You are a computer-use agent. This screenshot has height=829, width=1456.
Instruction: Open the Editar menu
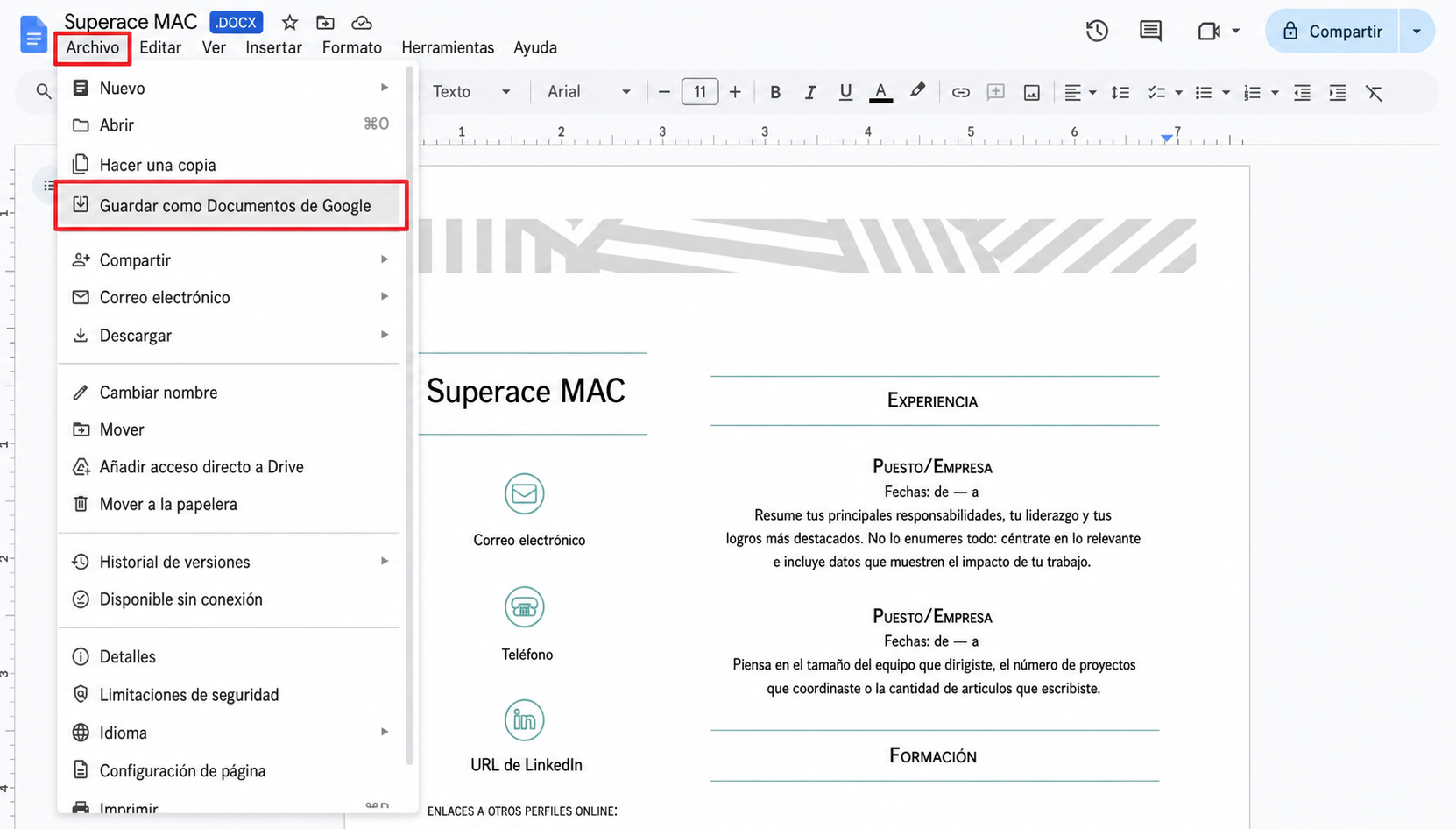tap(160, 47)
